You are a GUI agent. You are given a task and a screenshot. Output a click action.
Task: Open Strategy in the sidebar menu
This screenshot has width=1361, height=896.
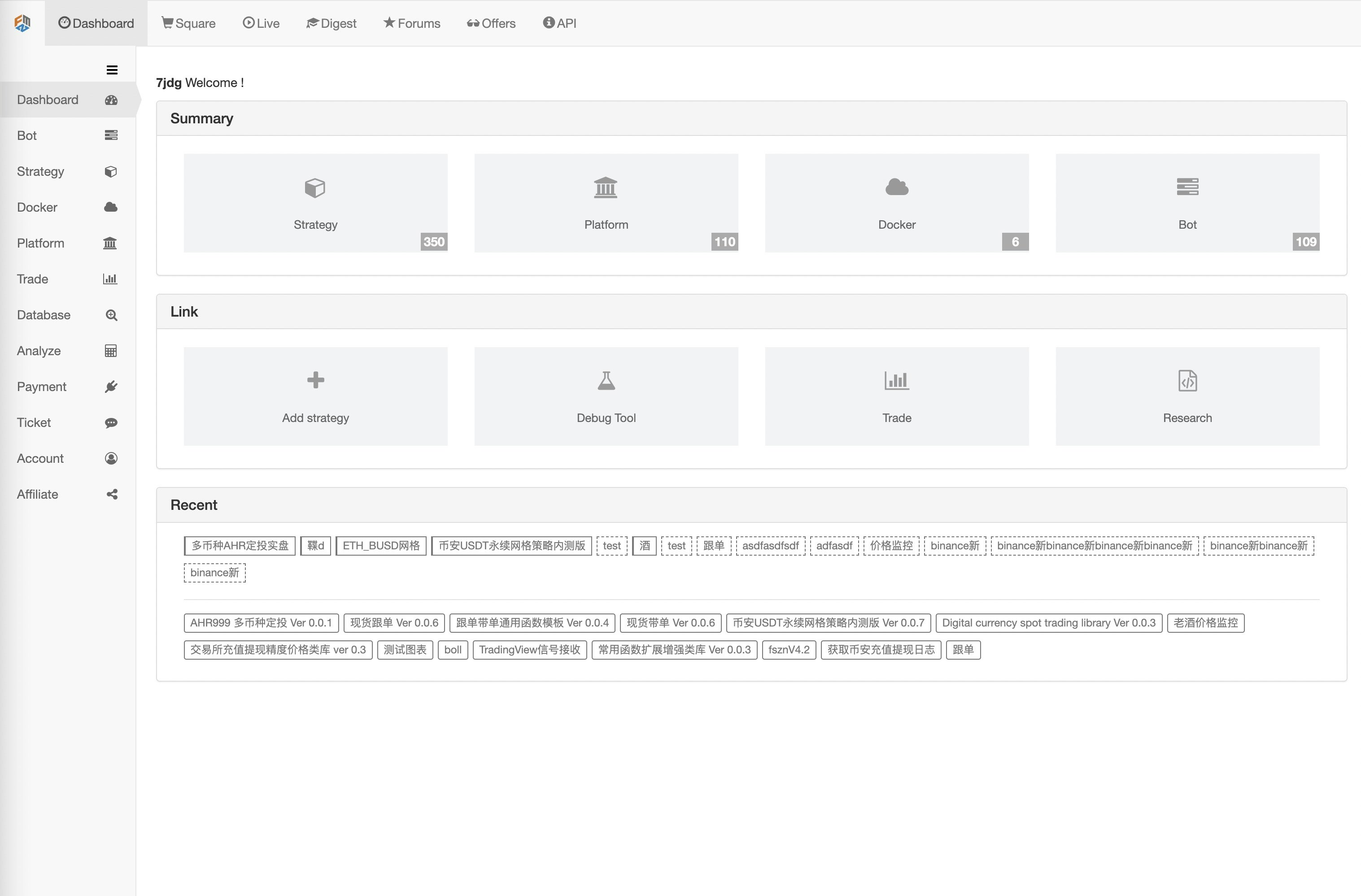[x=67, y=172]
